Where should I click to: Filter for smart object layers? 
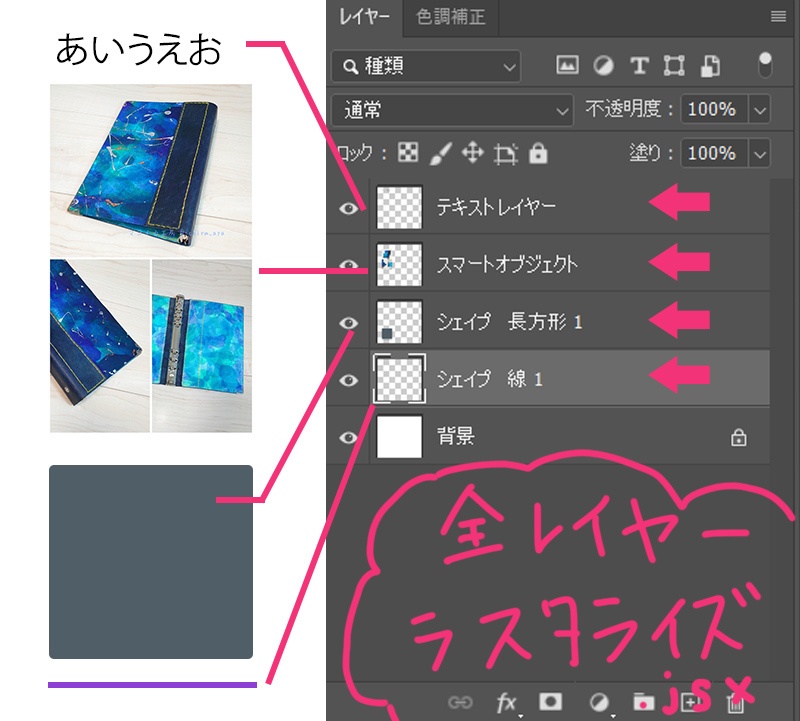pyautogui.click(x=708, y=64)
